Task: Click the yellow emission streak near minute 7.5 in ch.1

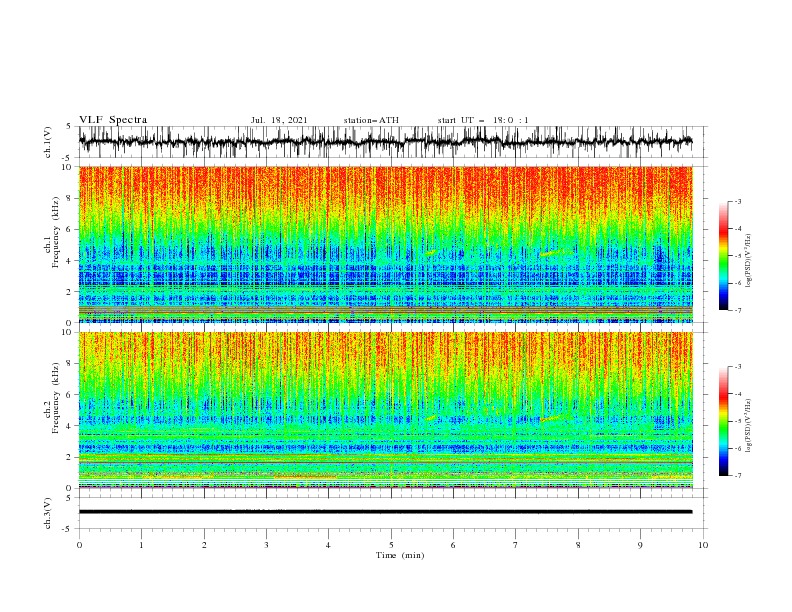Action: [x=551, y=252]
